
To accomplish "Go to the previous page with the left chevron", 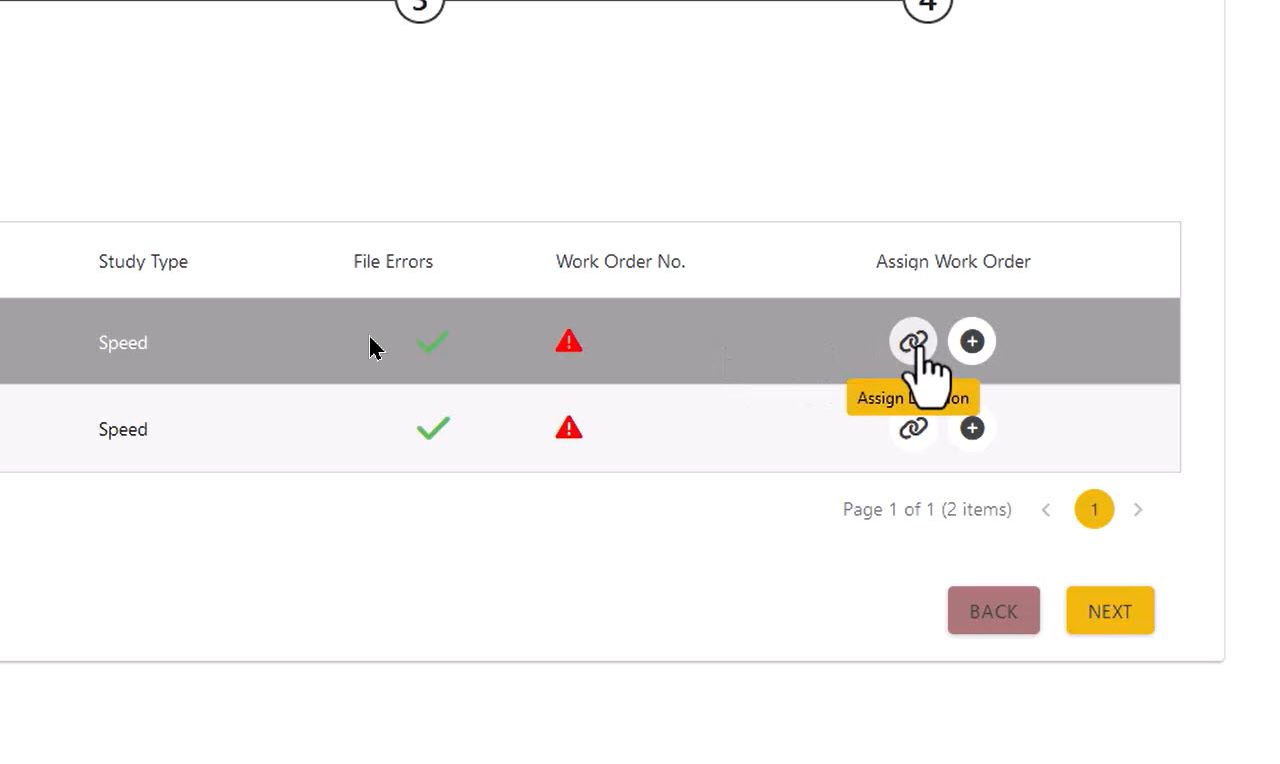I will pos(1046,510).
